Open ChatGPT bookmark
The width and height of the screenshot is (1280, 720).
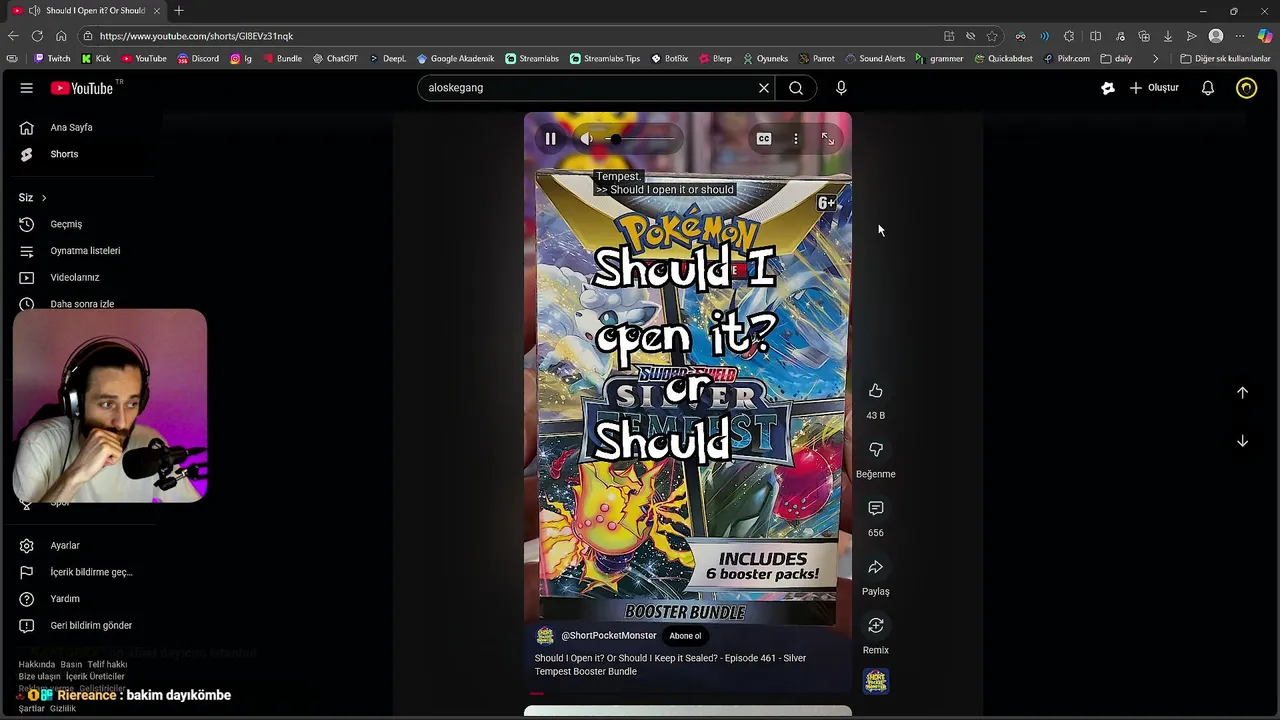point(335,59)
